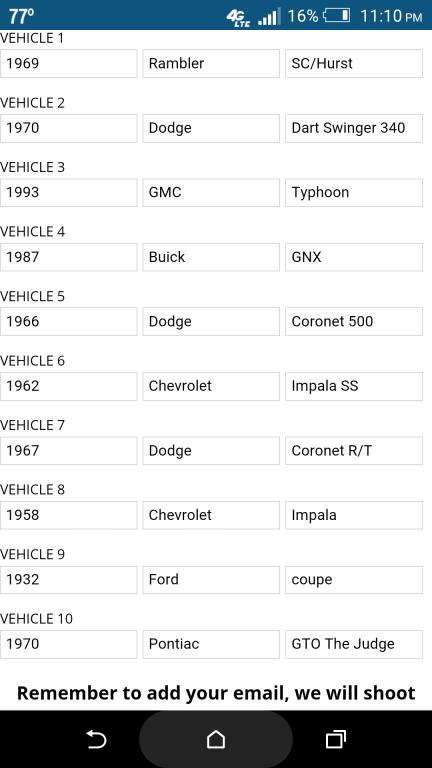Edit the GNX model field
Image resolution: width=432 pixels, height=768 pixels.
pos(354,257)
